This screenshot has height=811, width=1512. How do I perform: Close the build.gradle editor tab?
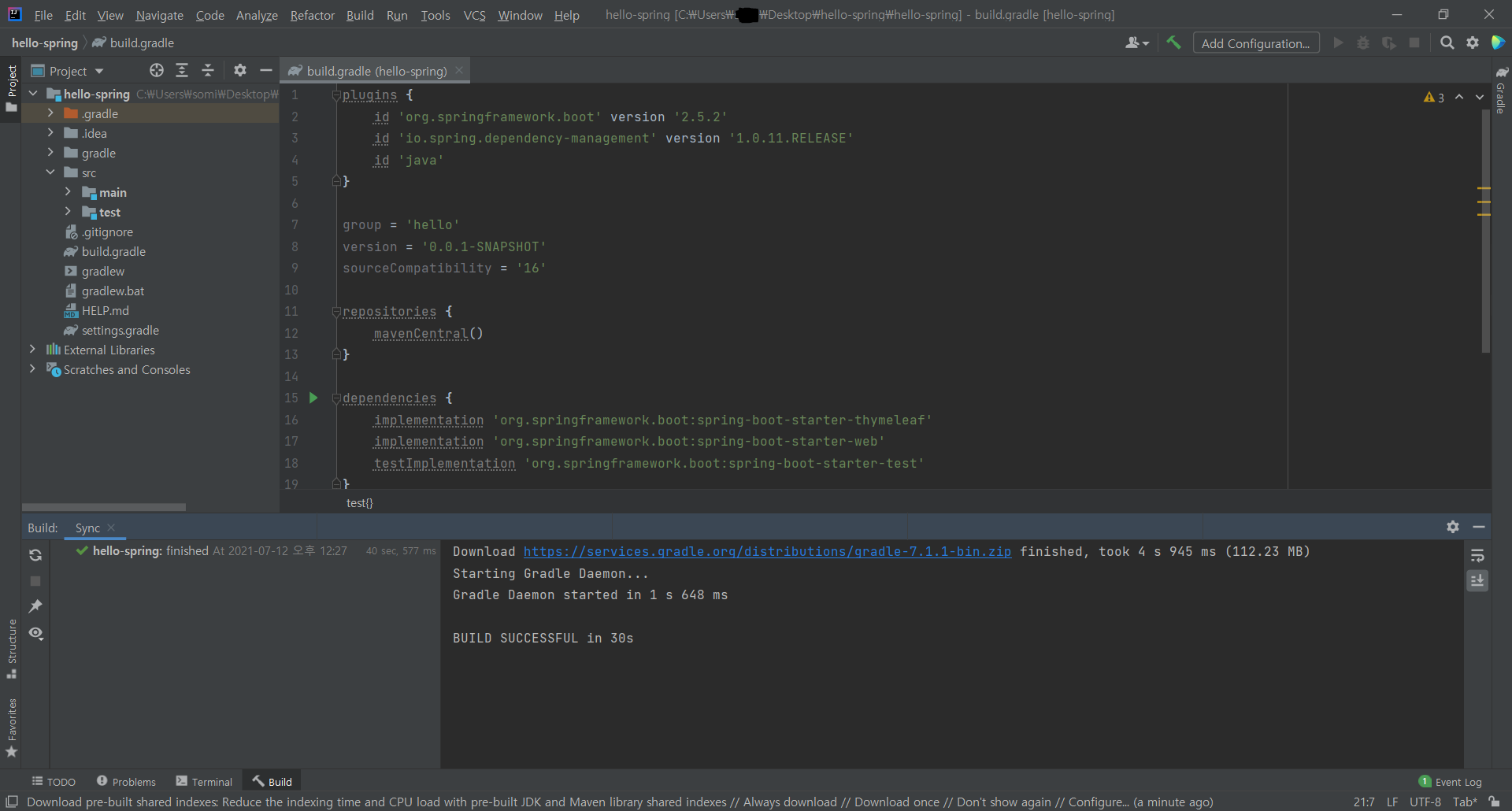[x=459, y=70]
